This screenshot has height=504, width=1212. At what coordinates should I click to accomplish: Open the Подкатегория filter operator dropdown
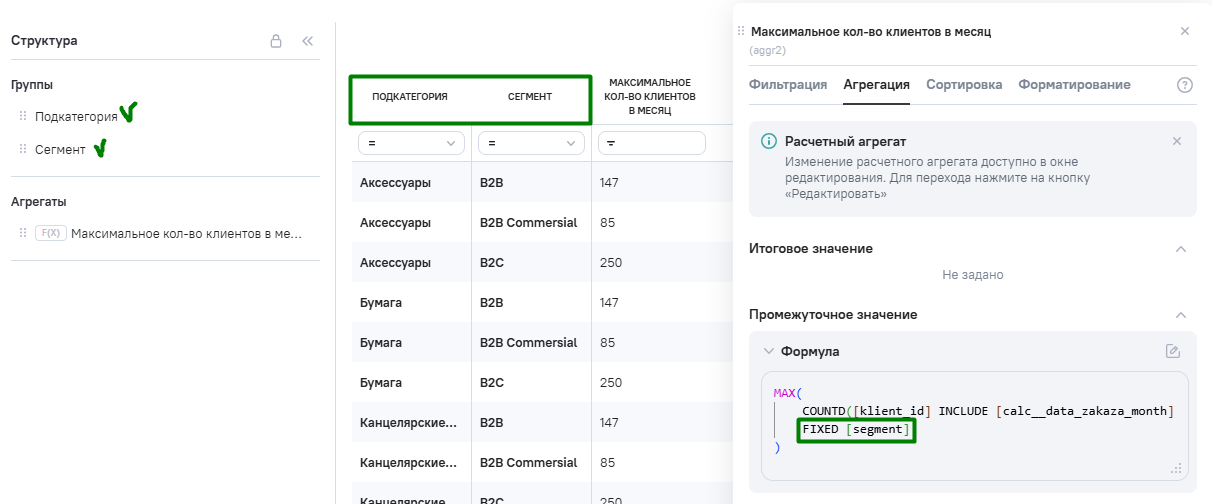[412, 144]
